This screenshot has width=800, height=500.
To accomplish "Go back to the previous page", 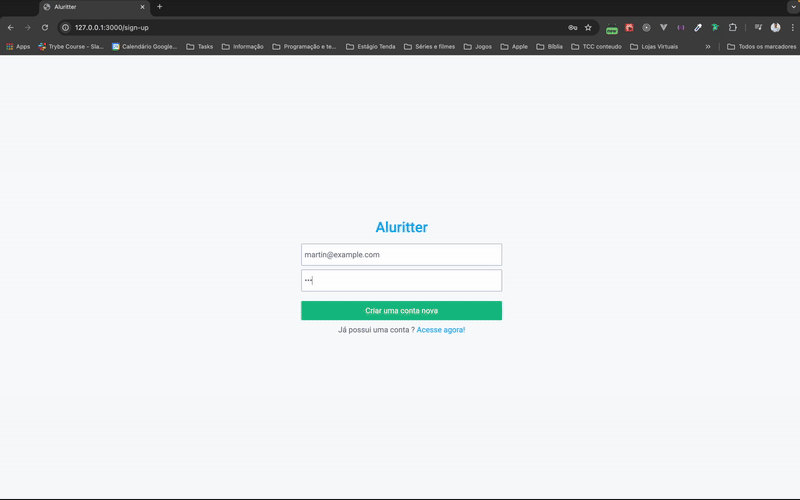I will coord(11,28).
